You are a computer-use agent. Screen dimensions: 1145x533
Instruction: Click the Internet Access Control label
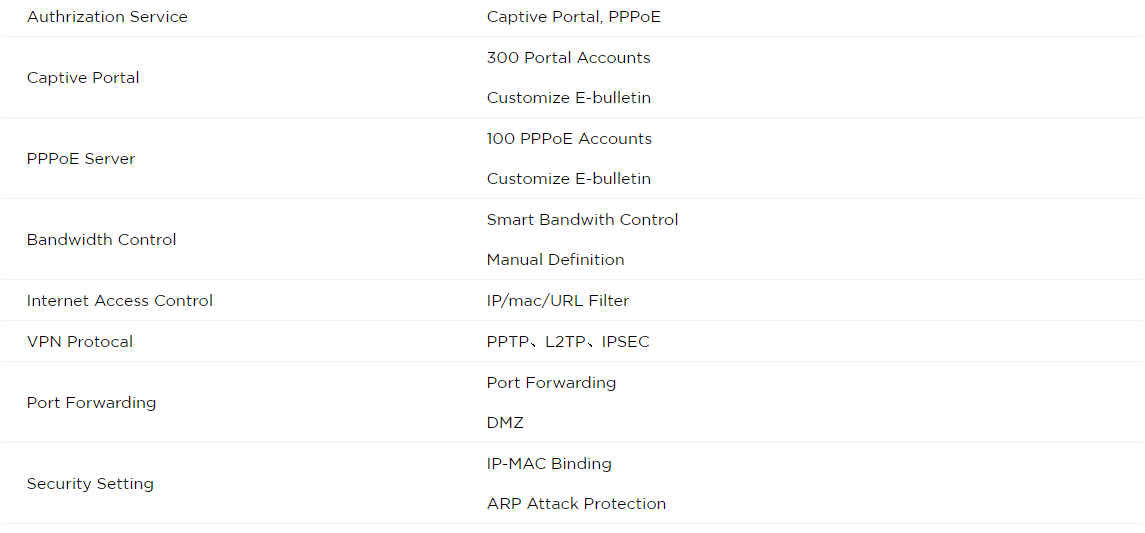click(120, 301)
